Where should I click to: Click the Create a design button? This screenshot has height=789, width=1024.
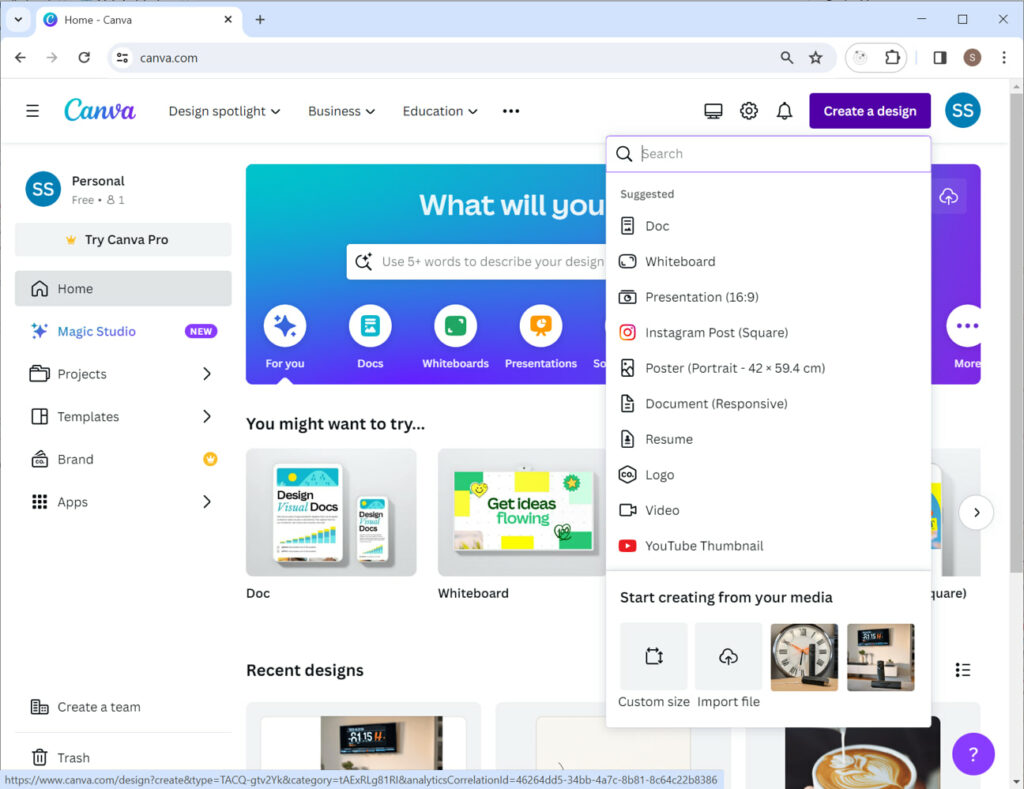pos(869,111)
